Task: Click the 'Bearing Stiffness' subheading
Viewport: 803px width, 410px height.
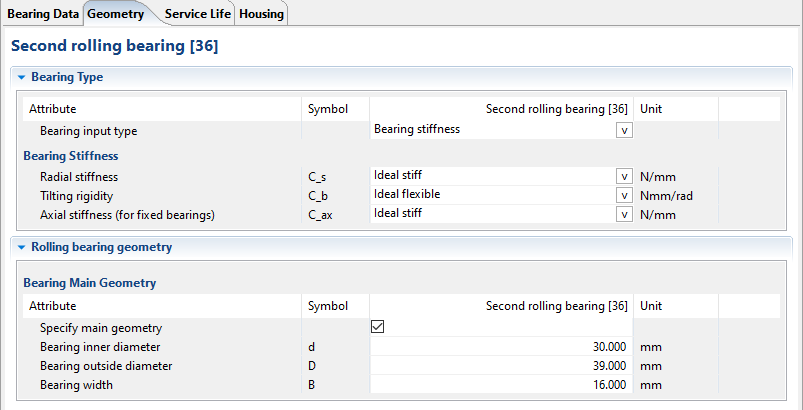Action: point(71,155)
